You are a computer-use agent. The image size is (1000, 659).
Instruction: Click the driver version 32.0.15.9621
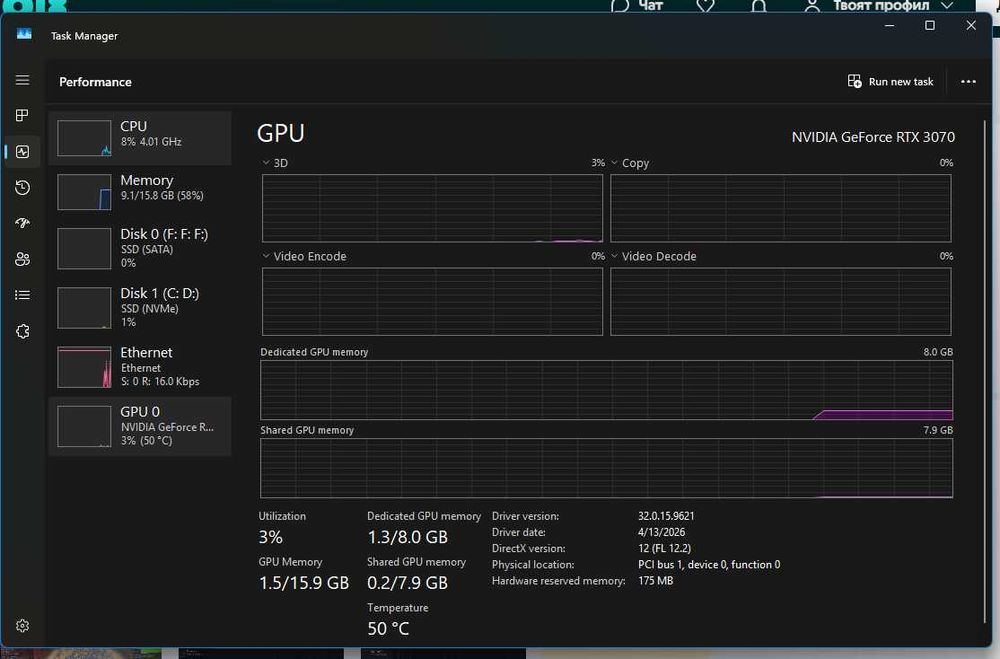pyautogui.click(x=666, y=515)
